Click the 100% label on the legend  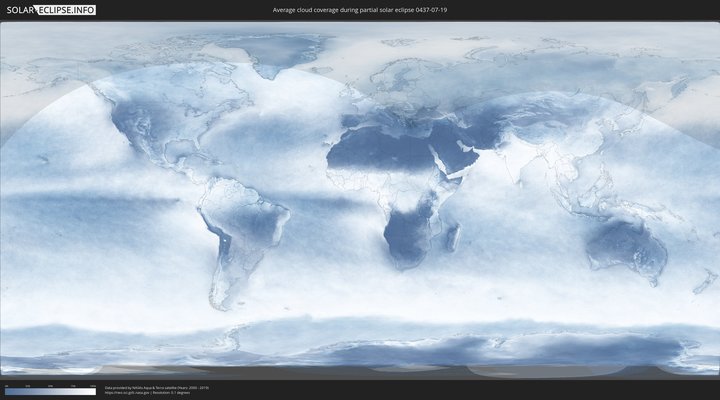tap(93, 385)
